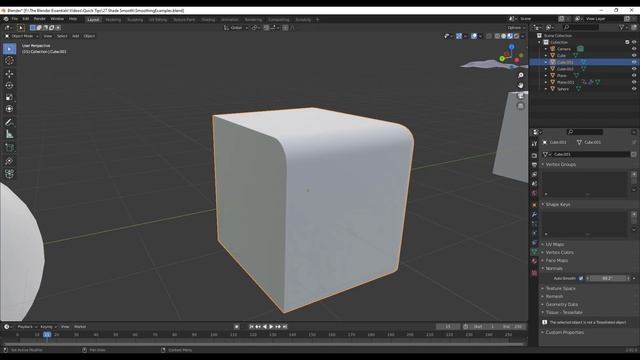Activate the Rotate tool
The height and width of the screenshot is (360, 640).
tap(9, 86)
